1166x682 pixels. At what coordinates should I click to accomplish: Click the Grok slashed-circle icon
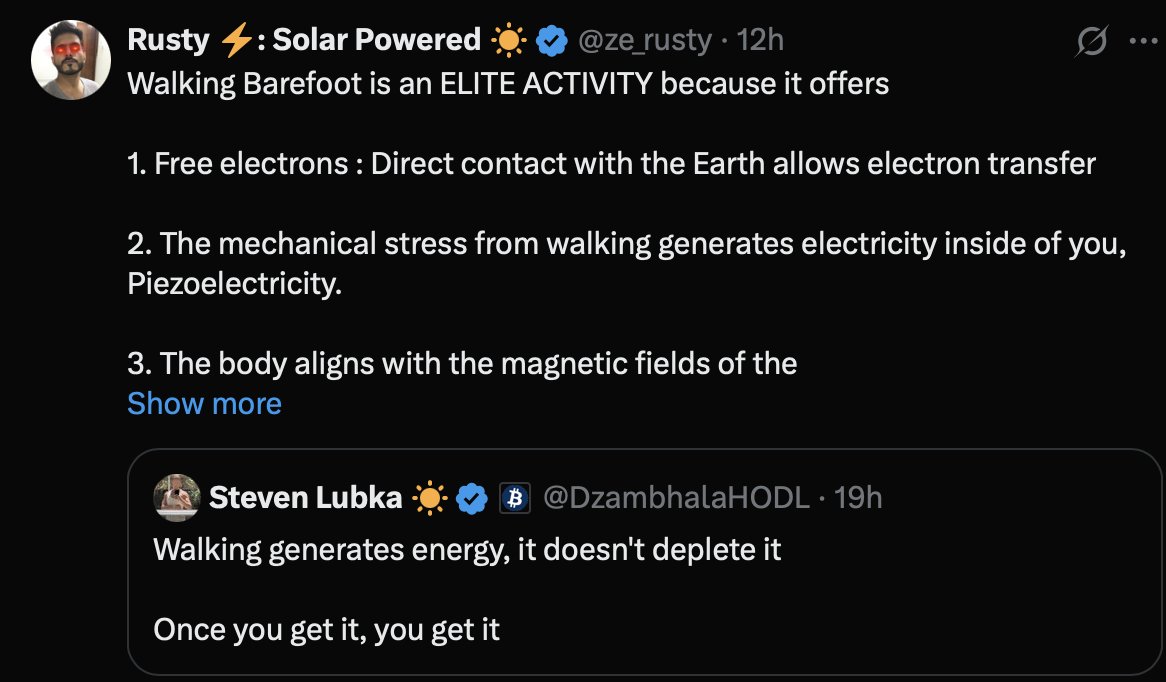click(1092, 42)
